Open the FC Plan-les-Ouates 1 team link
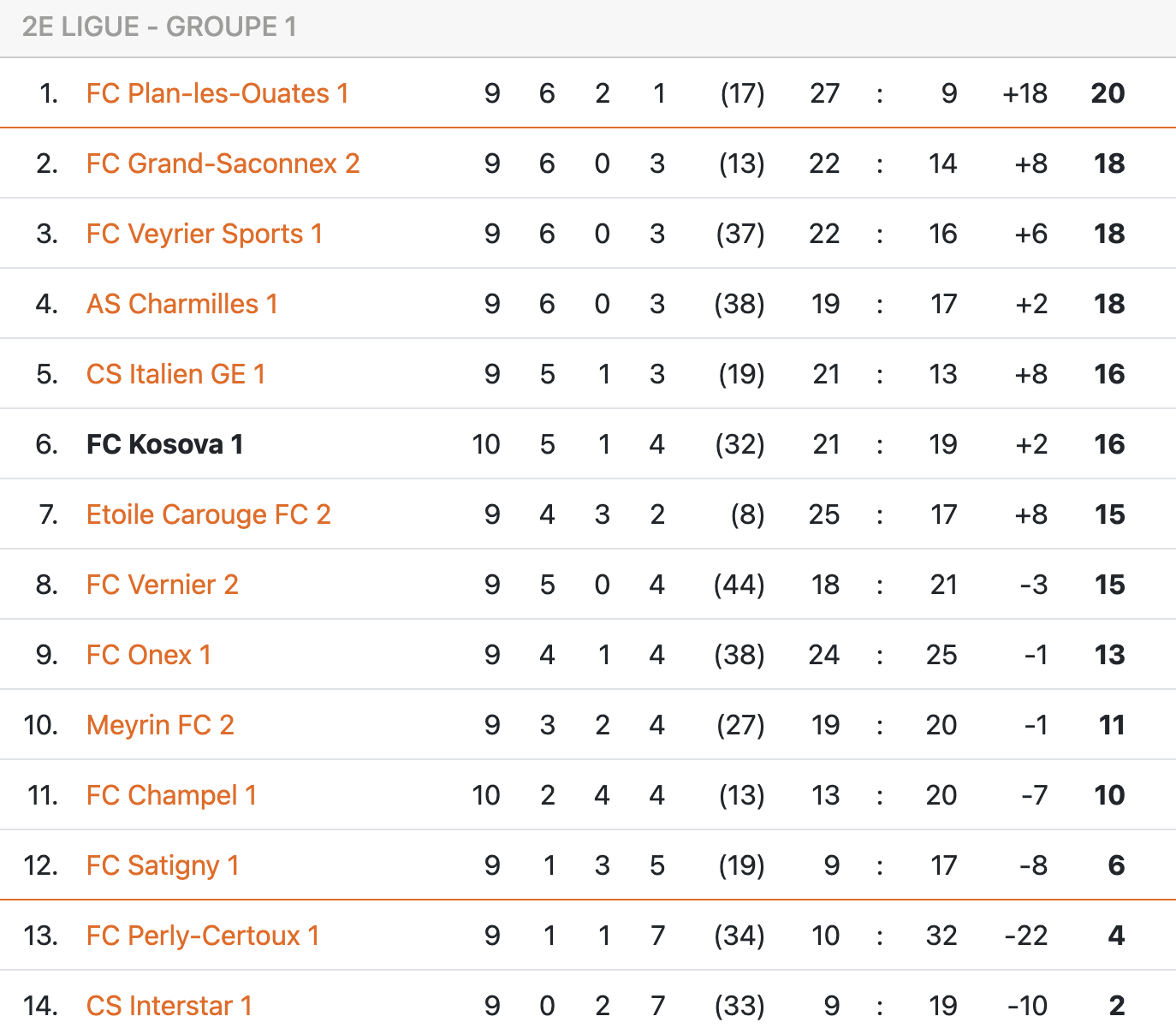Image resolution: width=1176 pixels, height=1034 pixels. (x=217, y=93)
